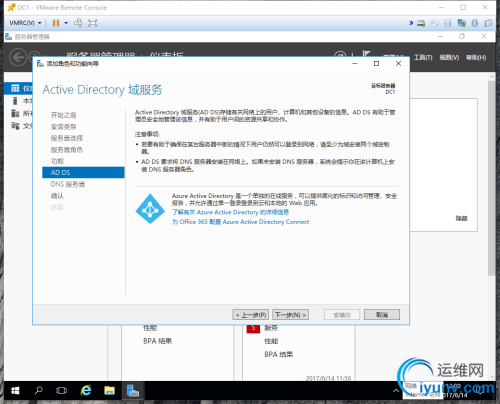Viewport: 500px width, 404px height.
Task: Click the blue arrow device indicator in VMRC
Action: (411, 23)
